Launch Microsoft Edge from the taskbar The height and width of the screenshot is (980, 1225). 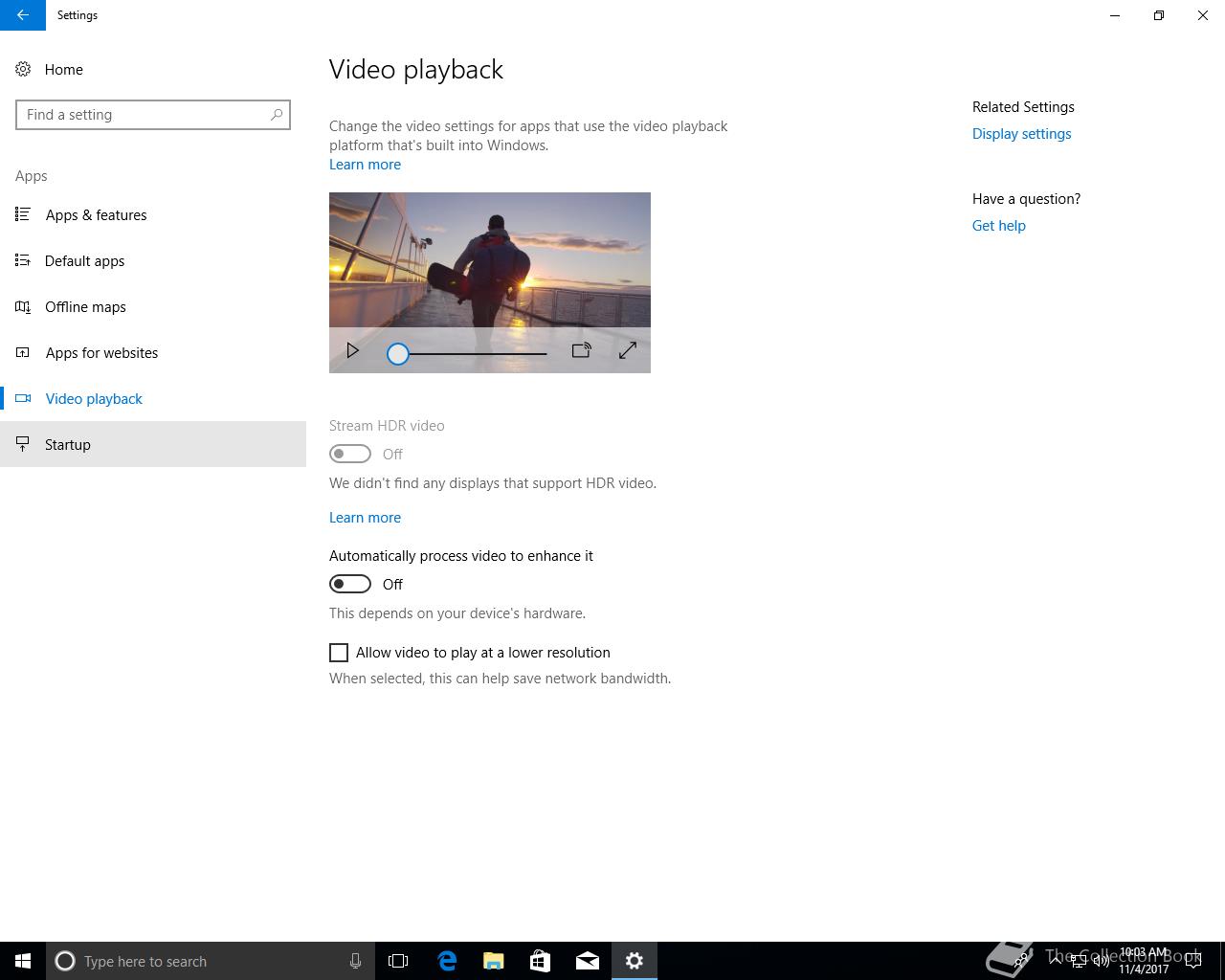pos(447,961)
